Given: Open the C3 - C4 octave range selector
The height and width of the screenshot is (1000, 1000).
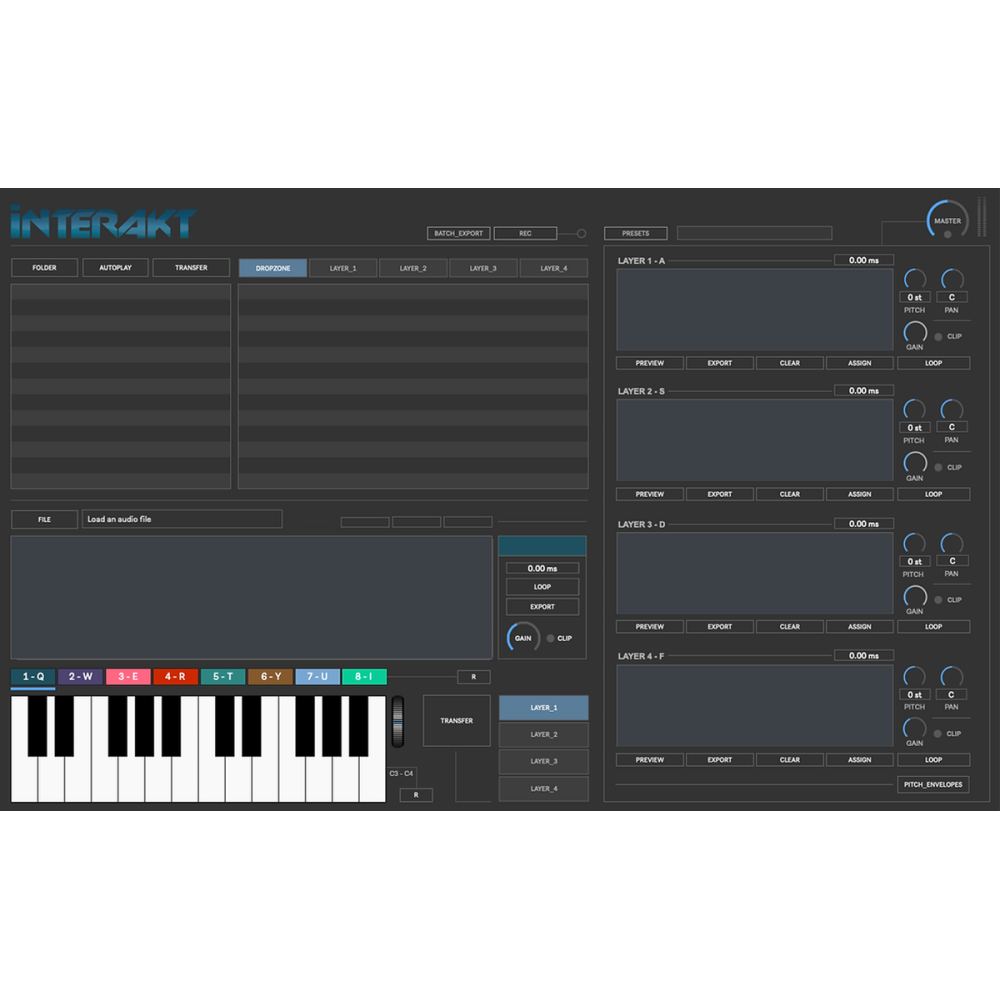Looking at the screenshot, I should click(403, 772).
